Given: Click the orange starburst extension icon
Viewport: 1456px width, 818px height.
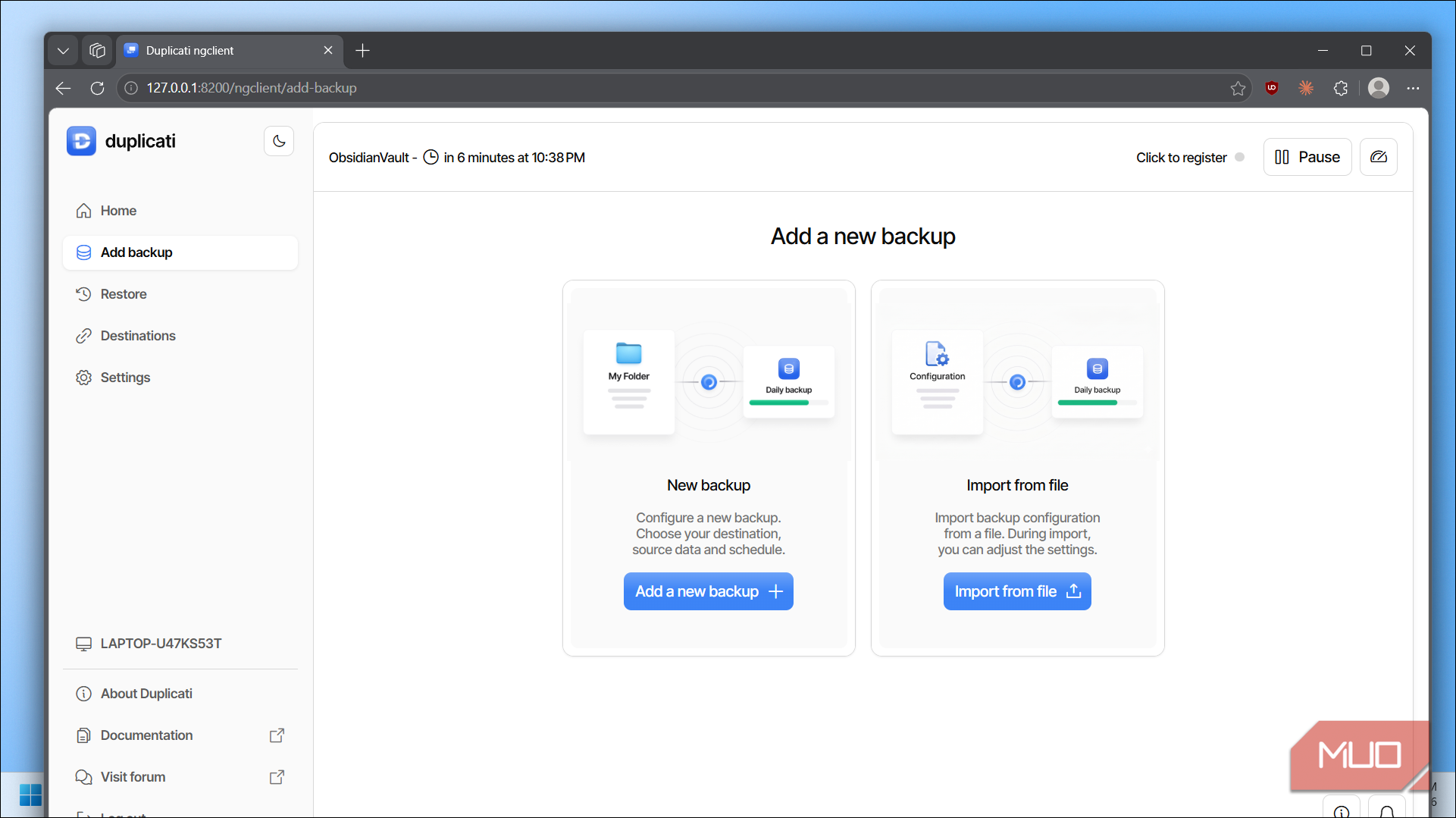Looking at the screenshot, I should coord(1306,88).
